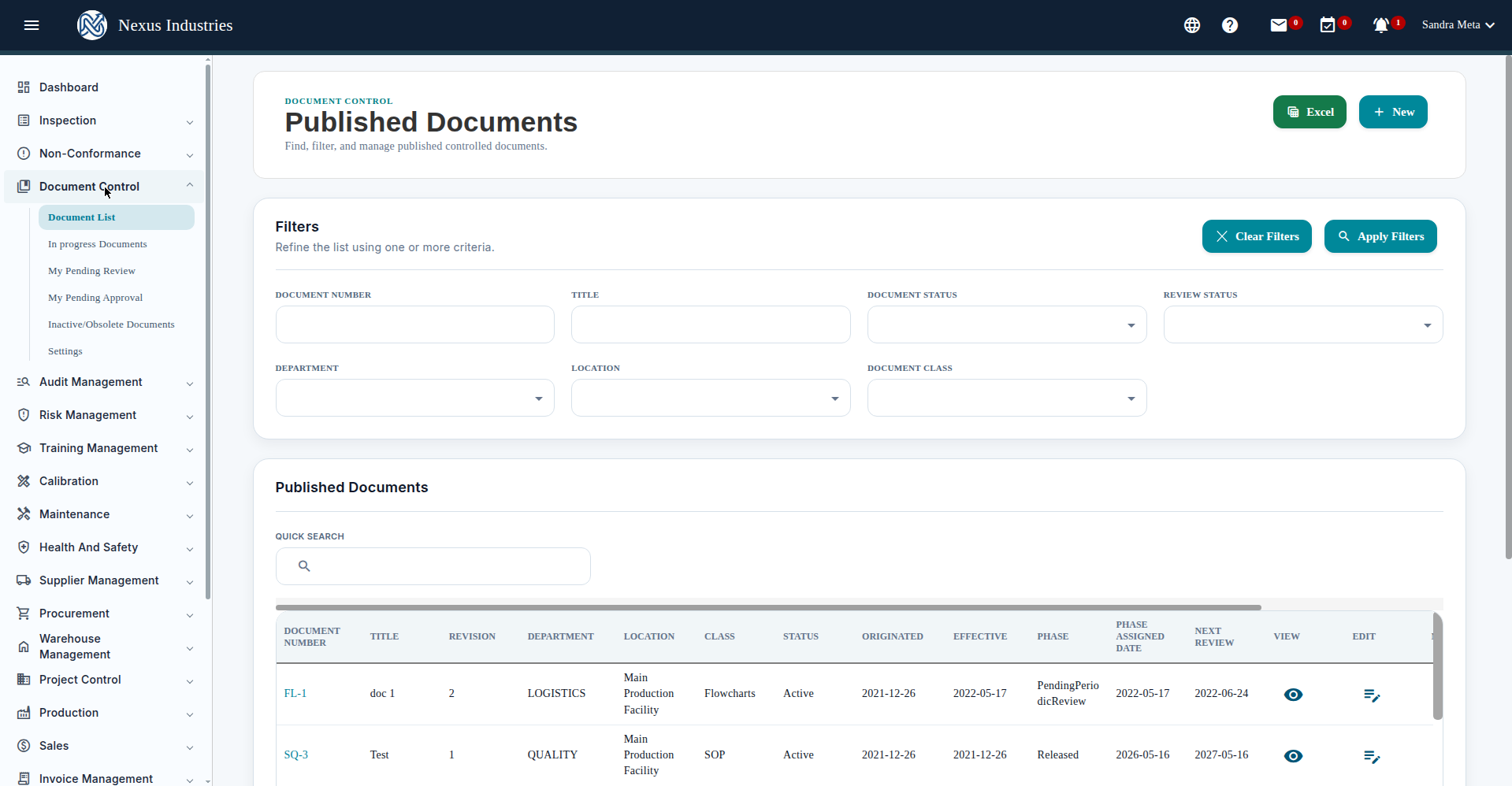Open the Review Status dropdown

pos(1303,324)
